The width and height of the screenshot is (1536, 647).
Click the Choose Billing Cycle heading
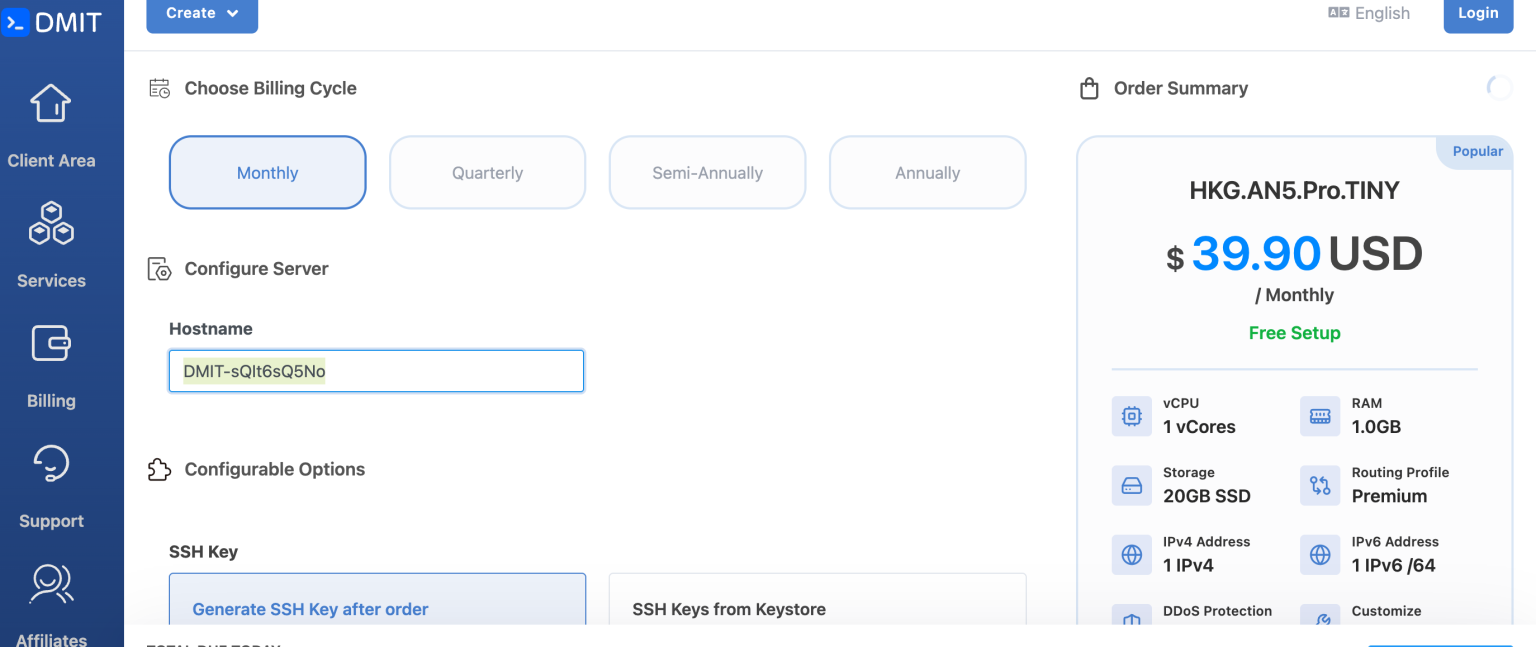tap(270, 88)
